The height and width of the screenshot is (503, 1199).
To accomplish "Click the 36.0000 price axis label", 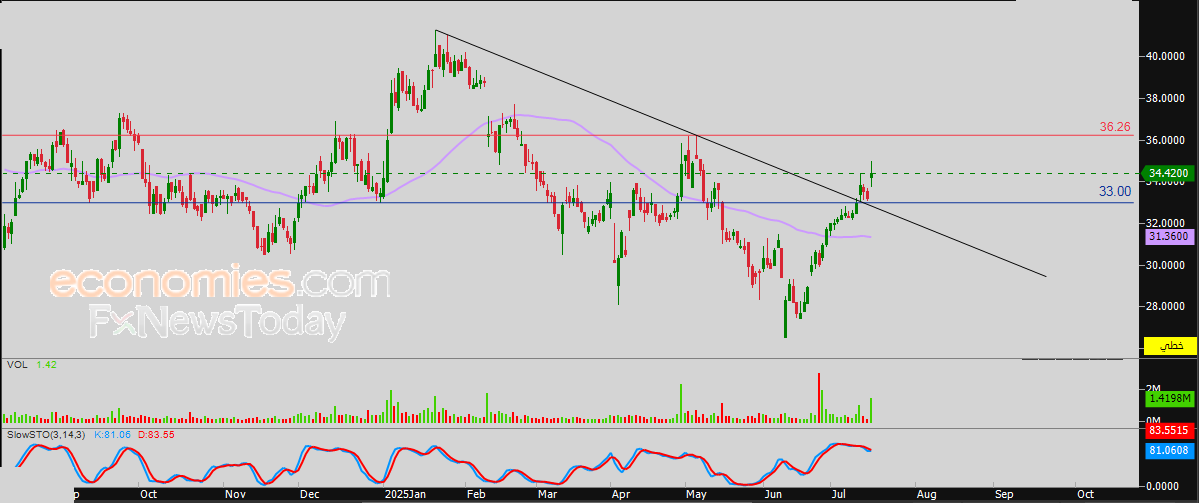I will click(1167, 141).
